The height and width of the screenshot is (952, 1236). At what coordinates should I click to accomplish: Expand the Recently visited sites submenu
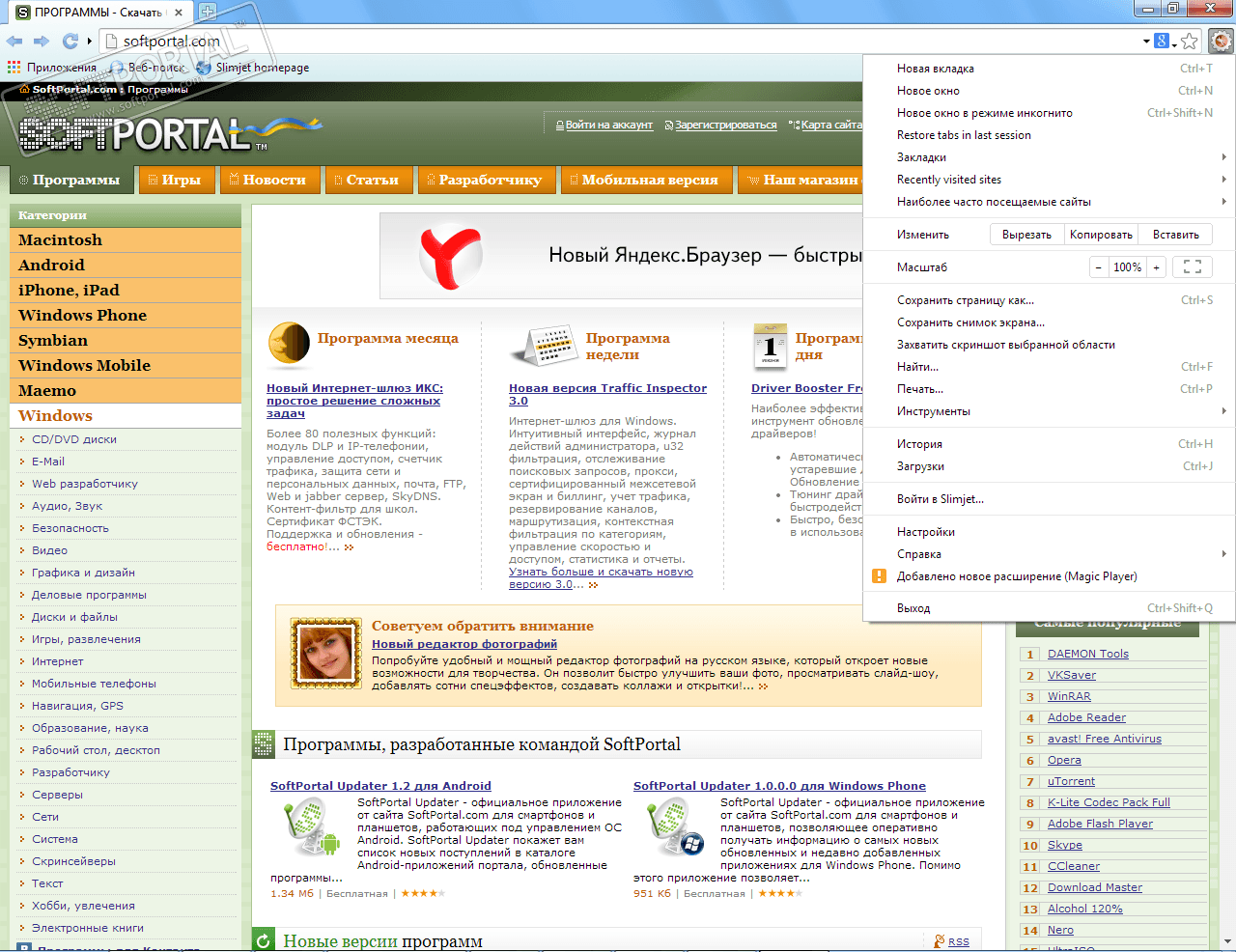(x=1049, y=180)
